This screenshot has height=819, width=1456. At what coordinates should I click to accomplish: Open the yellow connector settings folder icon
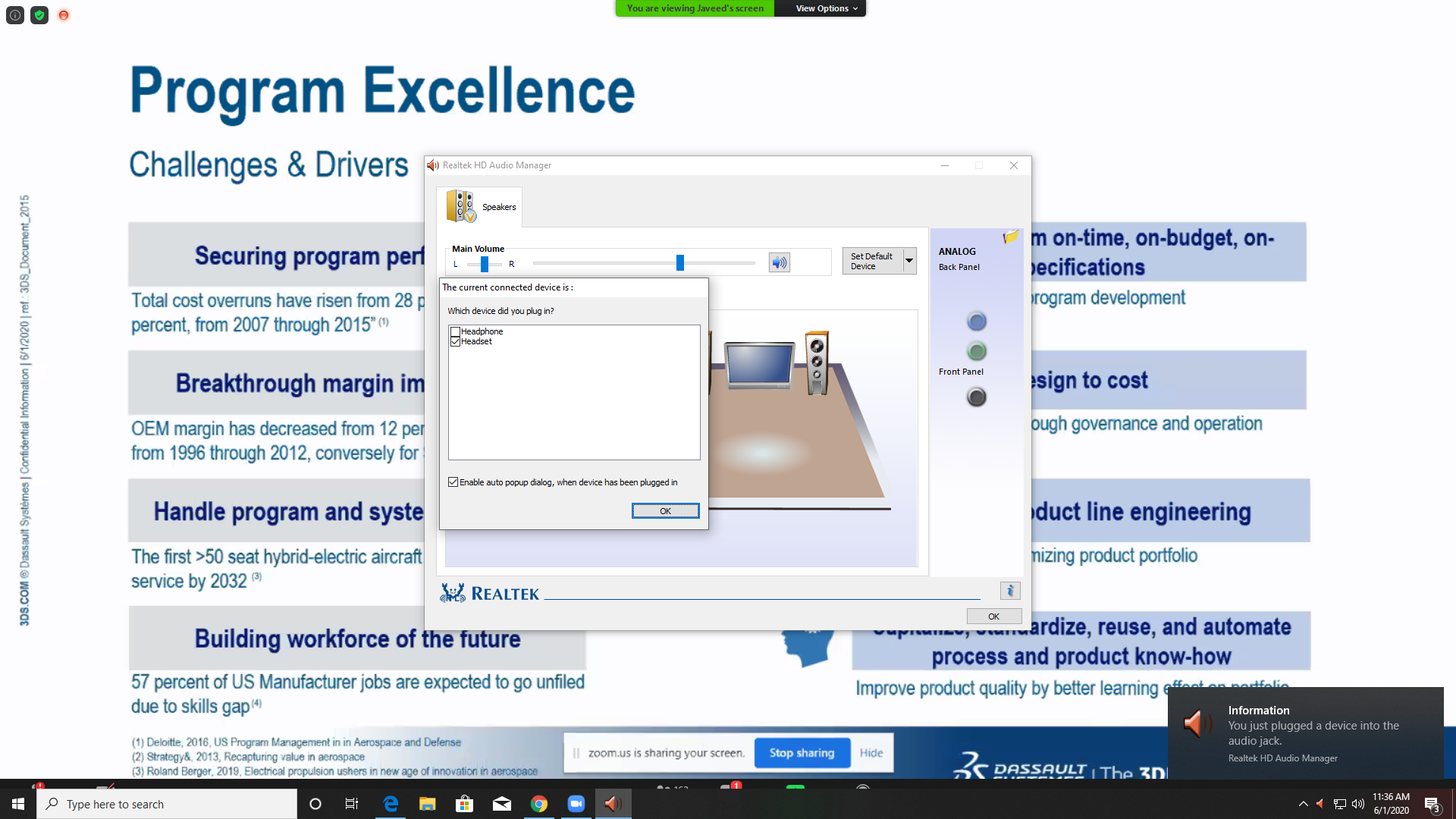coord(1010,237)
